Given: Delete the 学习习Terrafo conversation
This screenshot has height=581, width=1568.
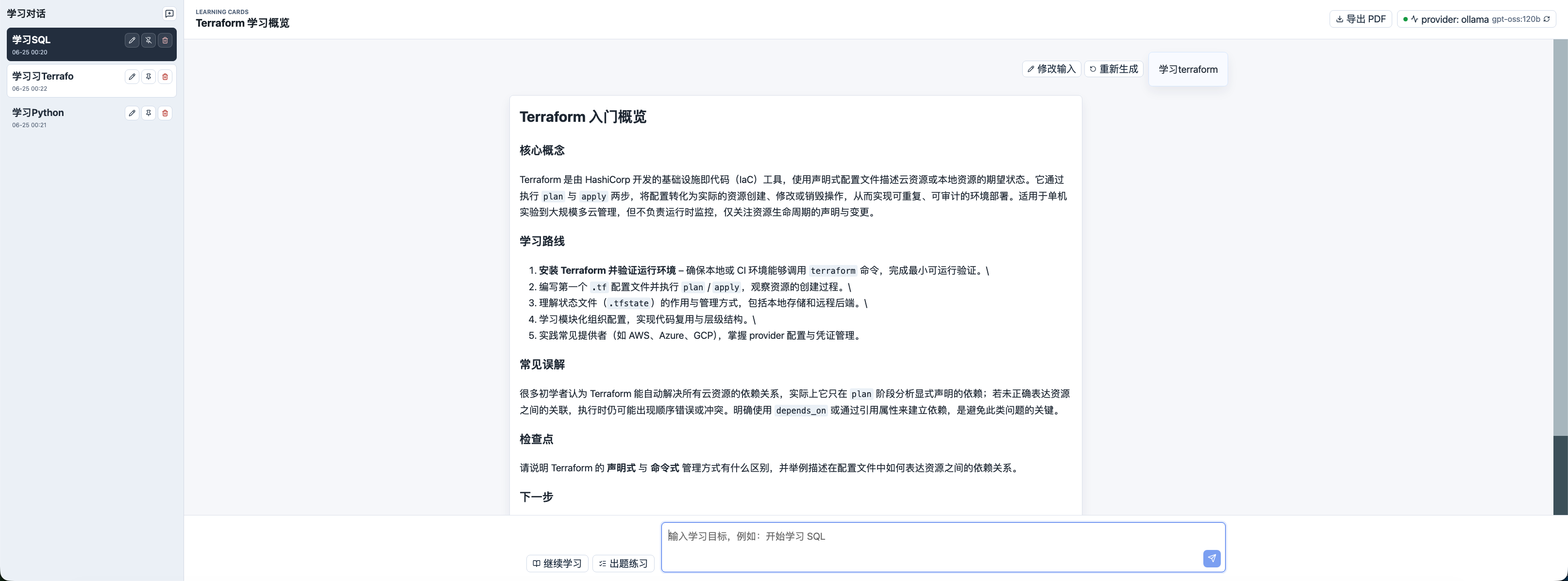Looking at the screenshot, I should pos(165,77).
